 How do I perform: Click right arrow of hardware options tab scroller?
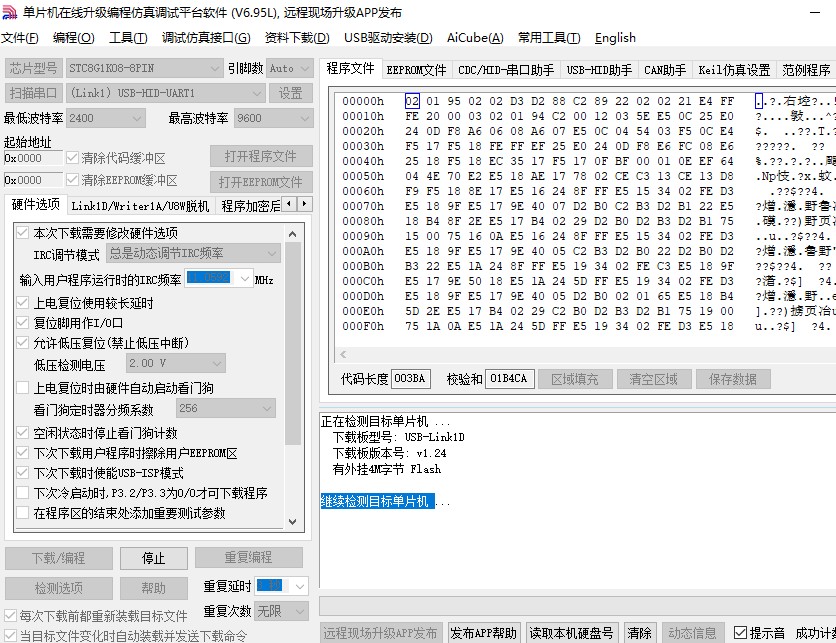click(304, 204)
